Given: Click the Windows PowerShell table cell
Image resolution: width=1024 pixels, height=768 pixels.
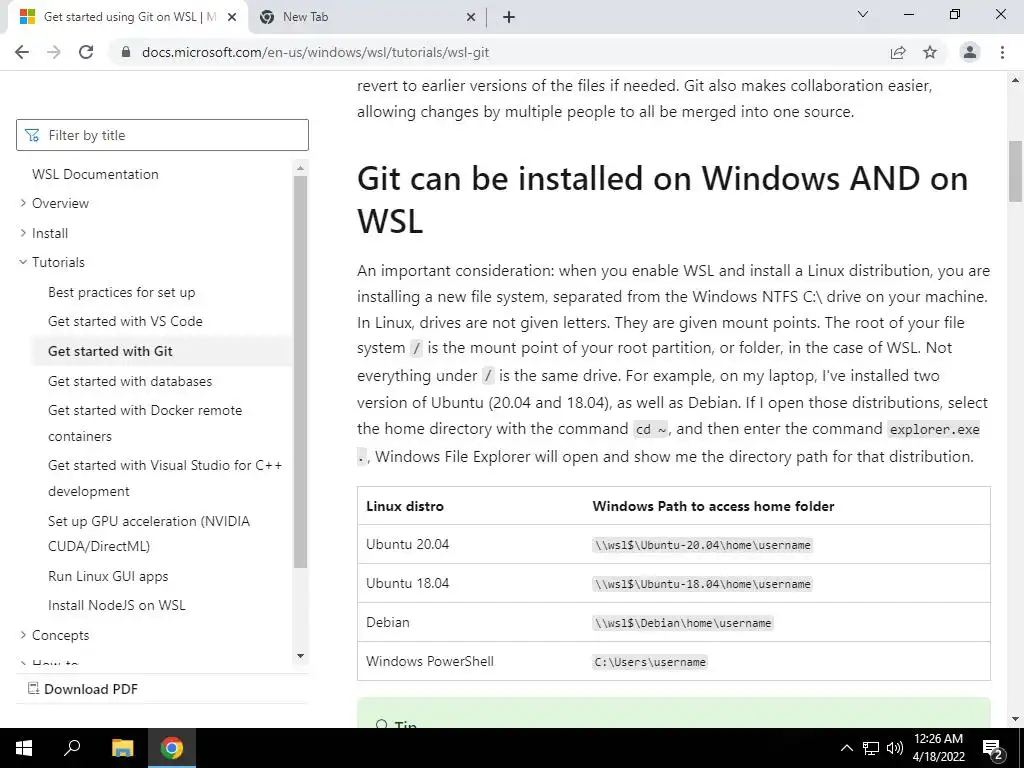Looking at the screenshot, I should (x=430, y=661).
